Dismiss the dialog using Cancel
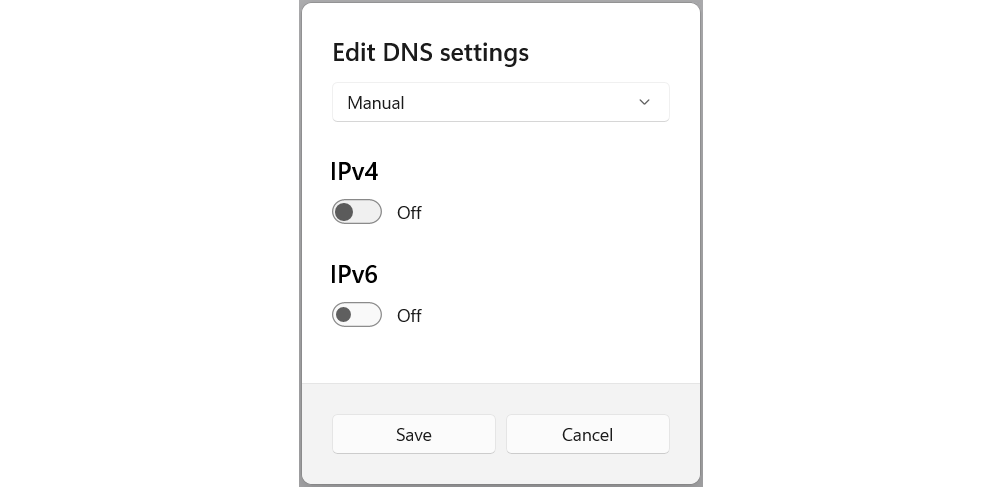 coord(587,434)
